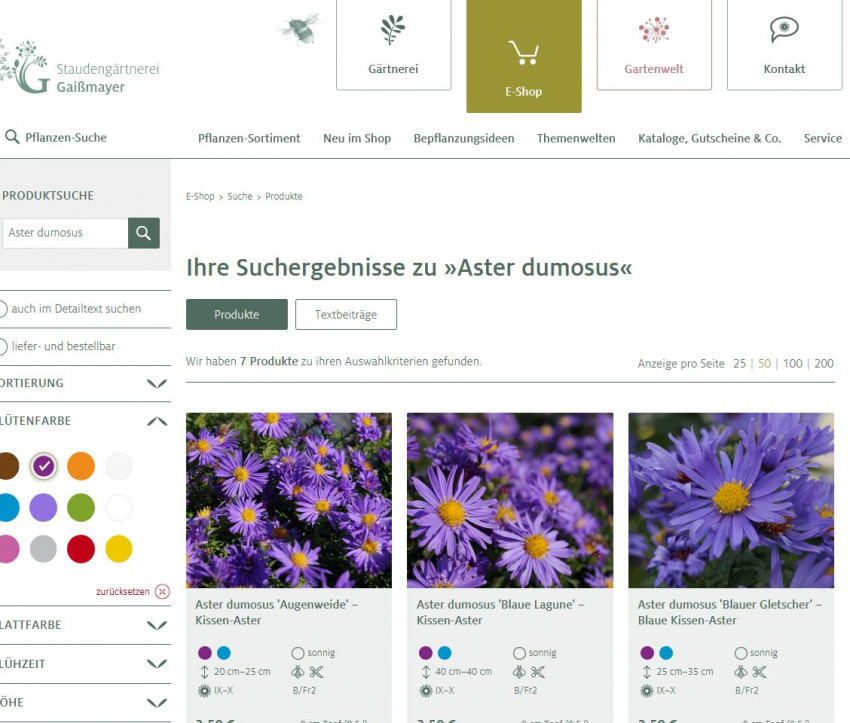Click sun exposure icon on Augenweide card
Screen dimensions: 850x723
click(298, 653)
